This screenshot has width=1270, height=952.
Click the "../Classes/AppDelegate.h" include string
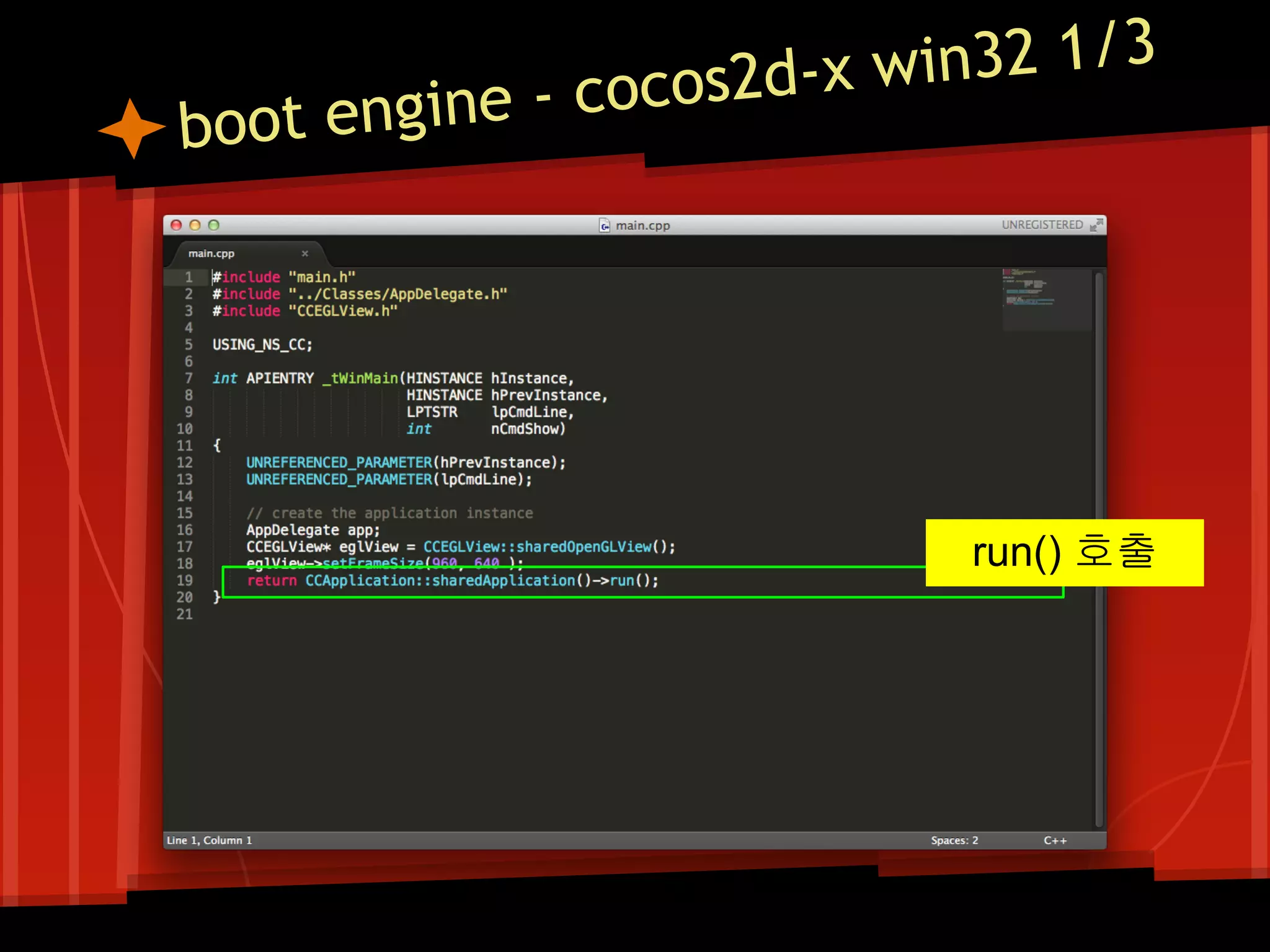click(398, 294)
